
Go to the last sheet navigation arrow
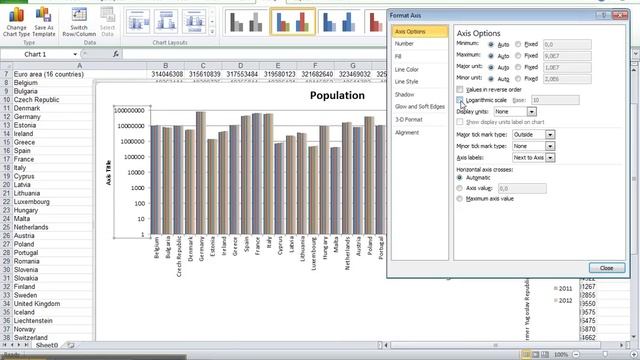26,345
